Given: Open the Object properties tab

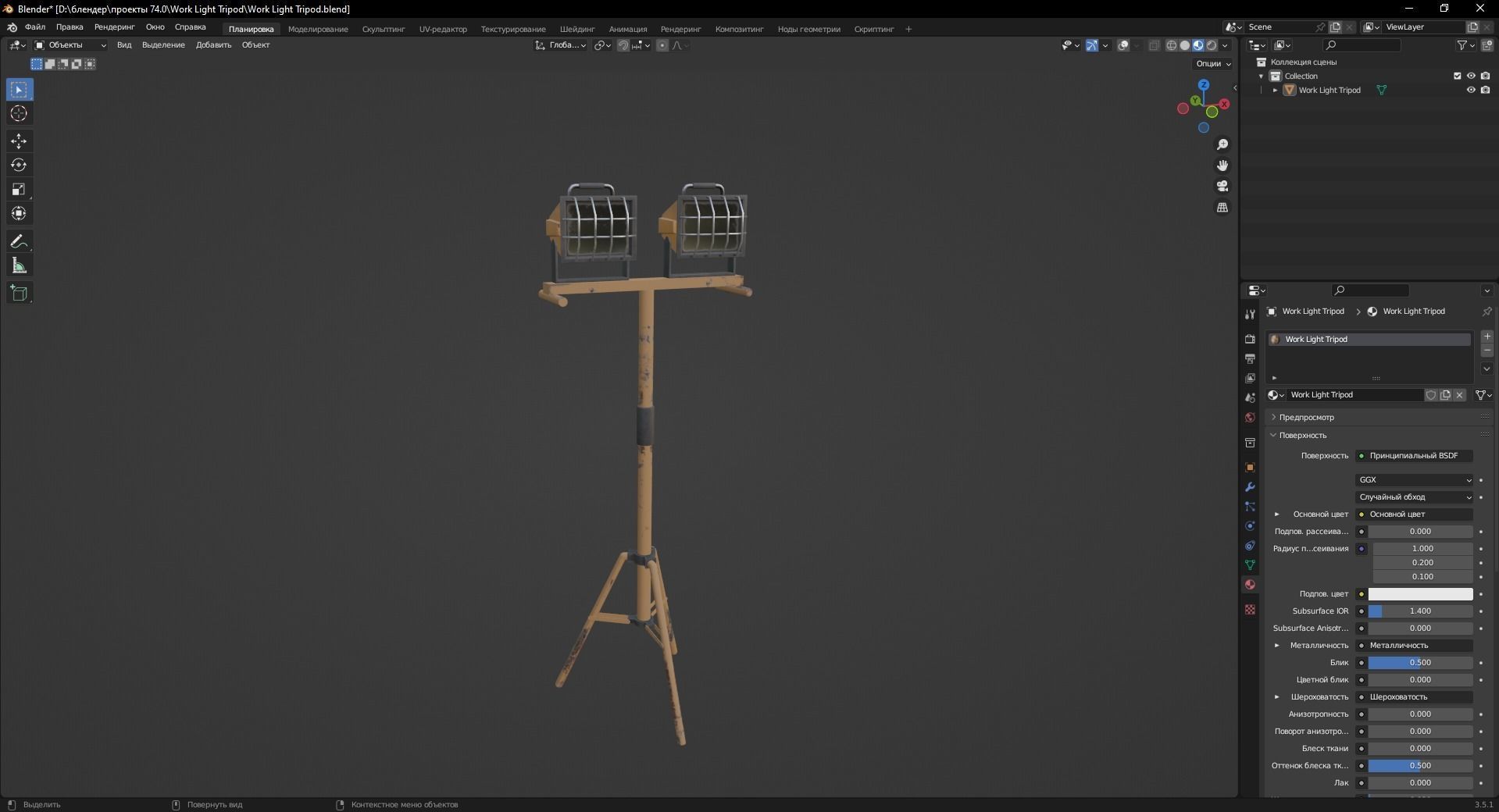Looking at the screenshot, I should (1250, 468).
